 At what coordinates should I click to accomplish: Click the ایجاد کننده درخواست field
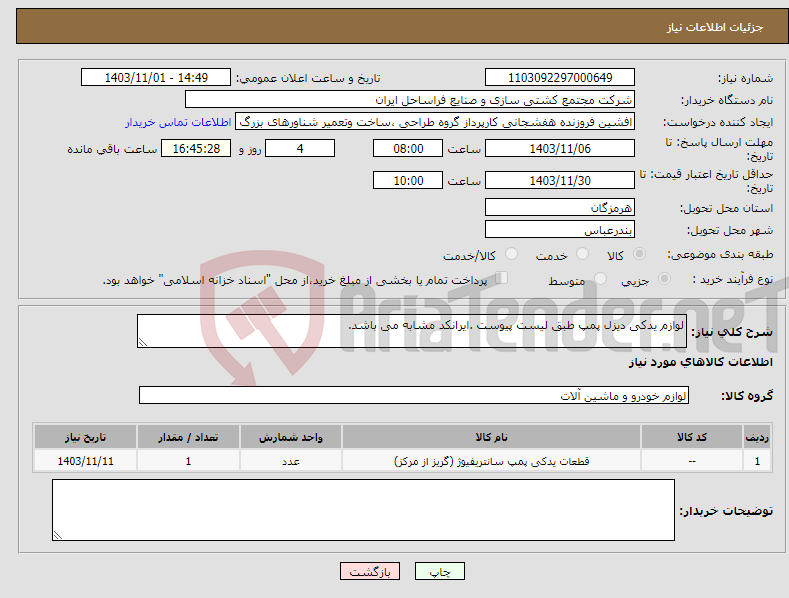435,122
